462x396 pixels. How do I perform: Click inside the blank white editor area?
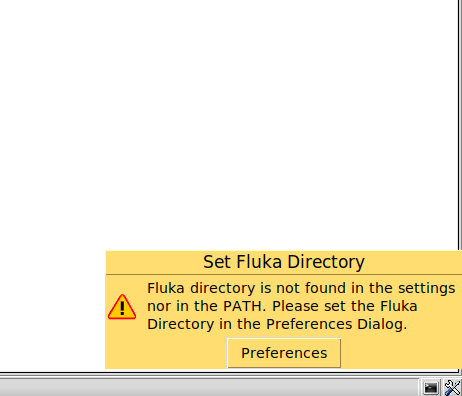point(227,123)
